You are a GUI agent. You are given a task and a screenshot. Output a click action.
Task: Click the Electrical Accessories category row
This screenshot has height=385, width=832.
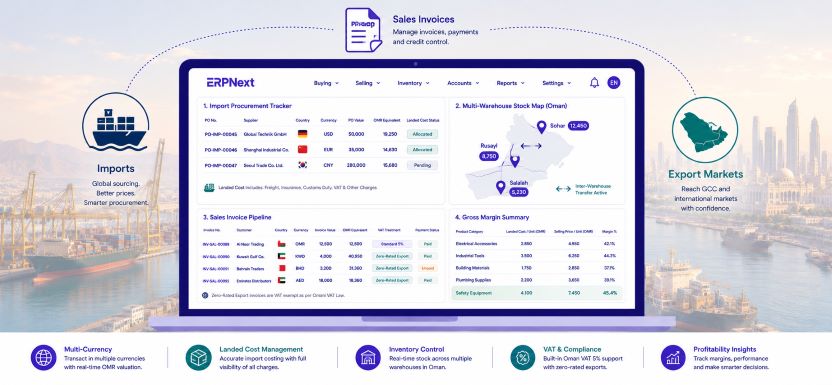(536, 243)
